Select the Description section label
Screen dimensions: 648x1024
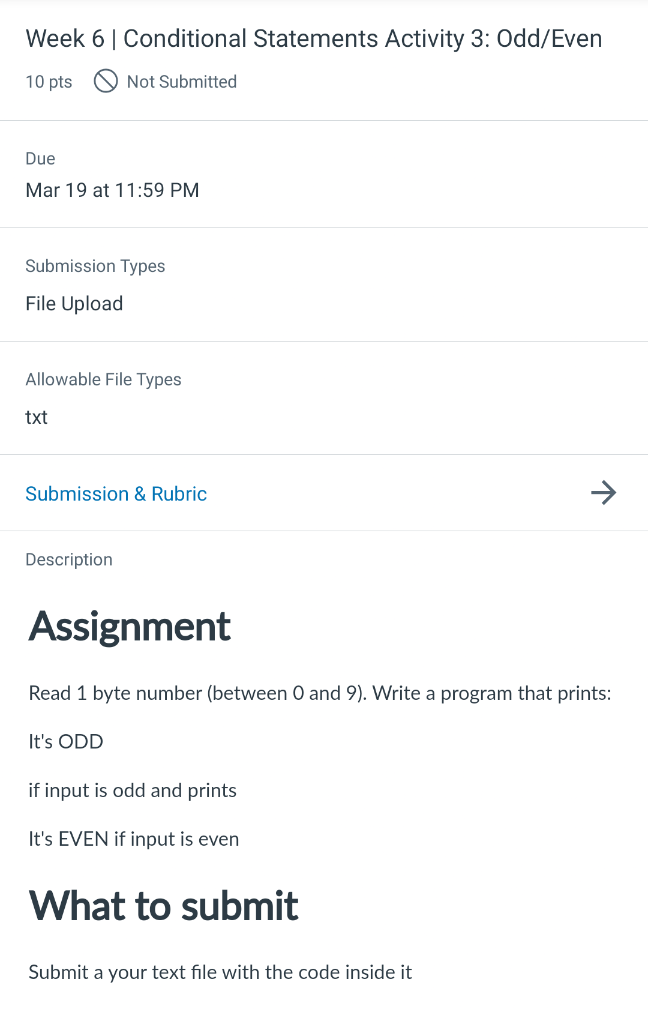tap(68, 559)
